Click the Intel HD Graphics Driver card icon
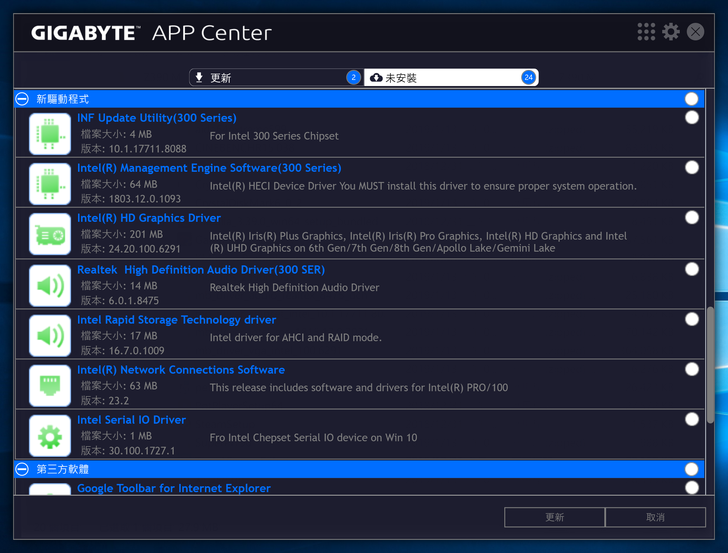 tap(50, 234)
